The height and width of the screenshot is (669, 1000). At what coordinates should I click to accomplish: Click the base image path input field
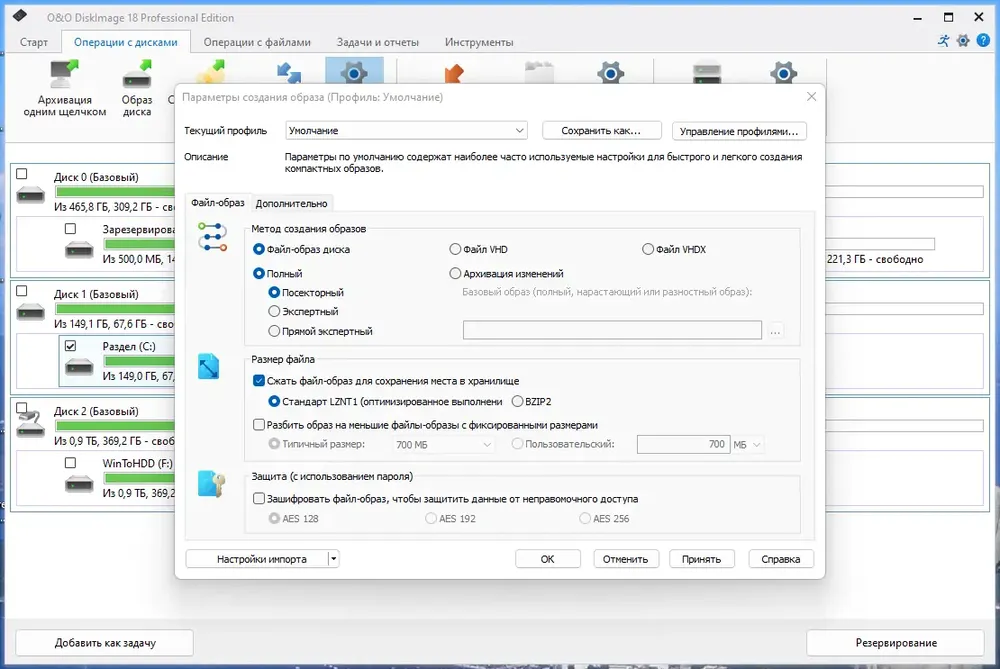pyautogui.click(x=612, y=330)
